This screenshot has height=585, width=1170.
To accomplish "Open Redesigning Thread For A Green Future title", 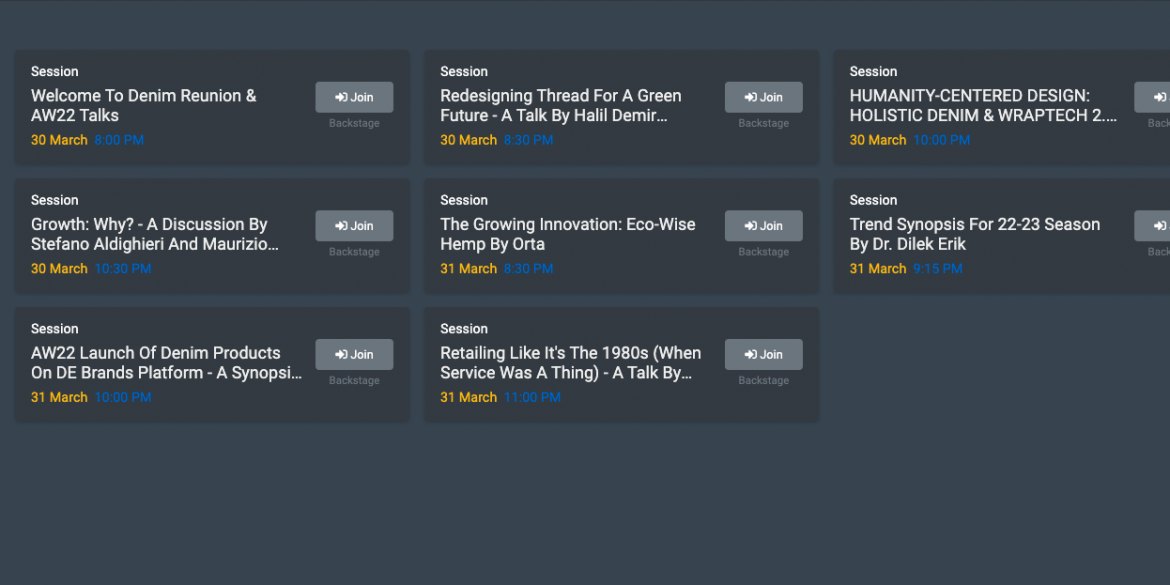I will (x=560, y=106).
